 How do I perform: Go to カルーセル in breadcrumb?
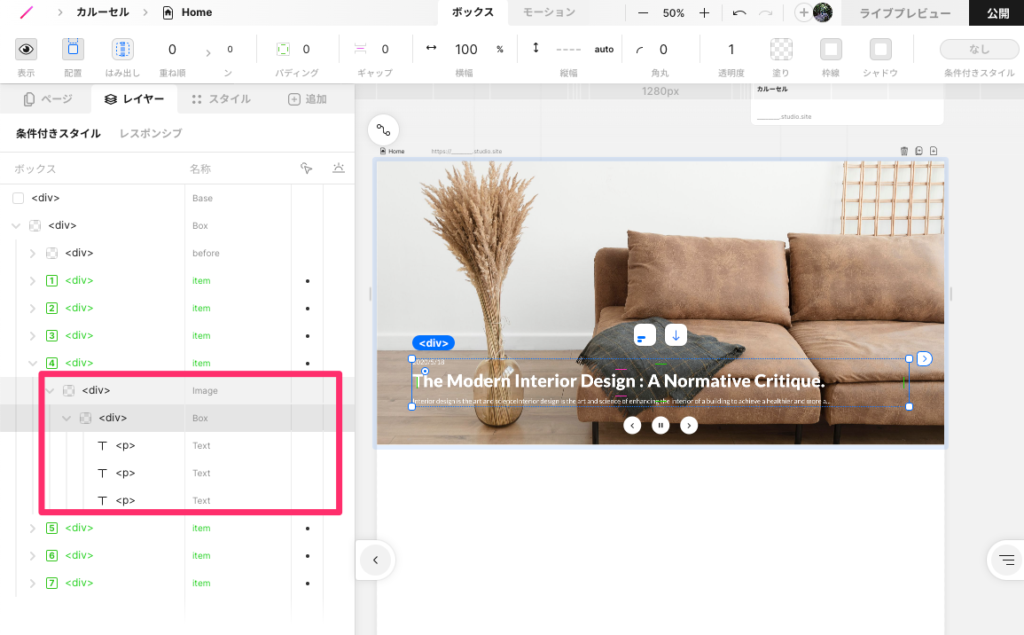tap(103, 12)
